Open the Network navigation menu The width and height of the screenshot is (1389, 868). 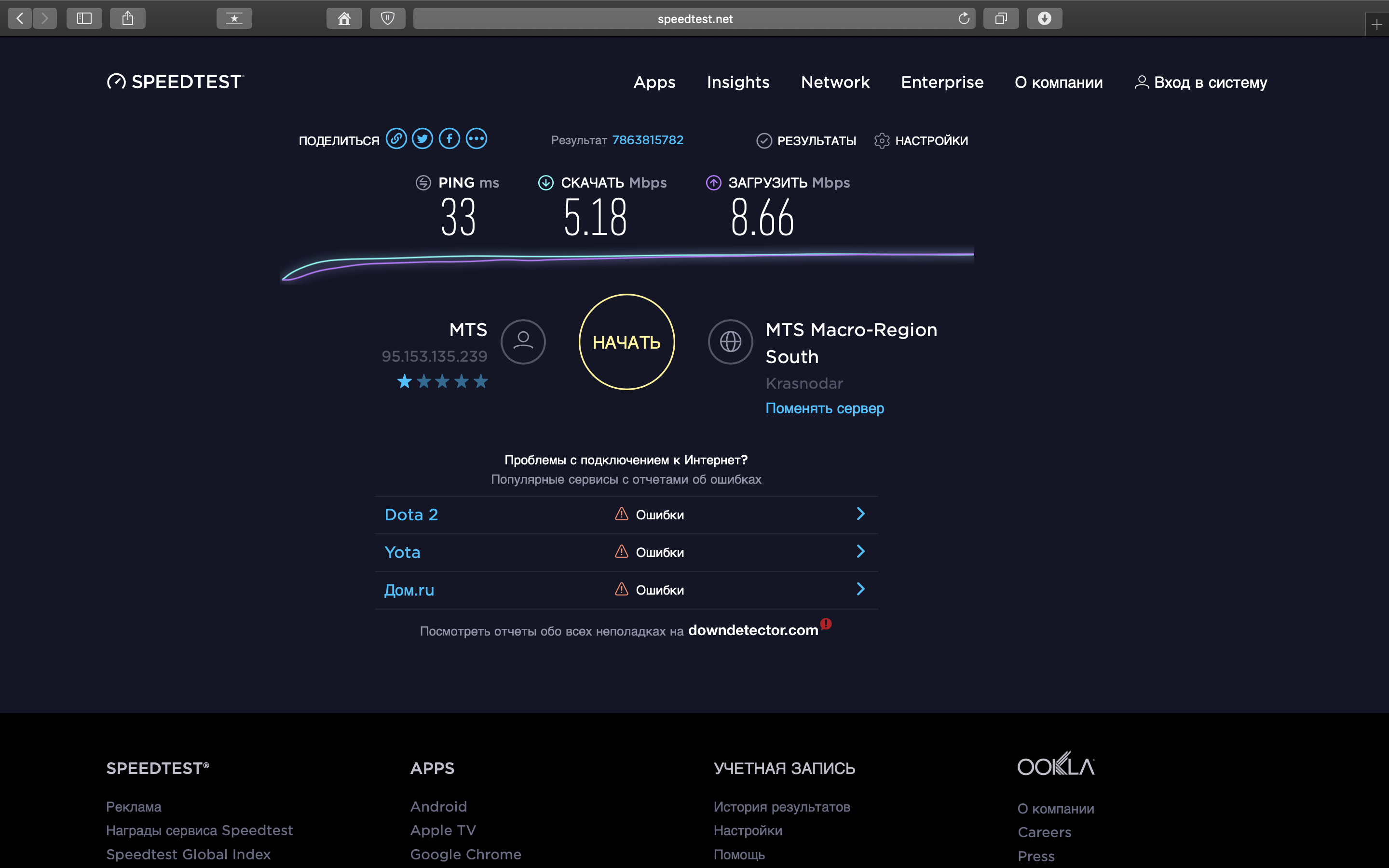[835, 82]
